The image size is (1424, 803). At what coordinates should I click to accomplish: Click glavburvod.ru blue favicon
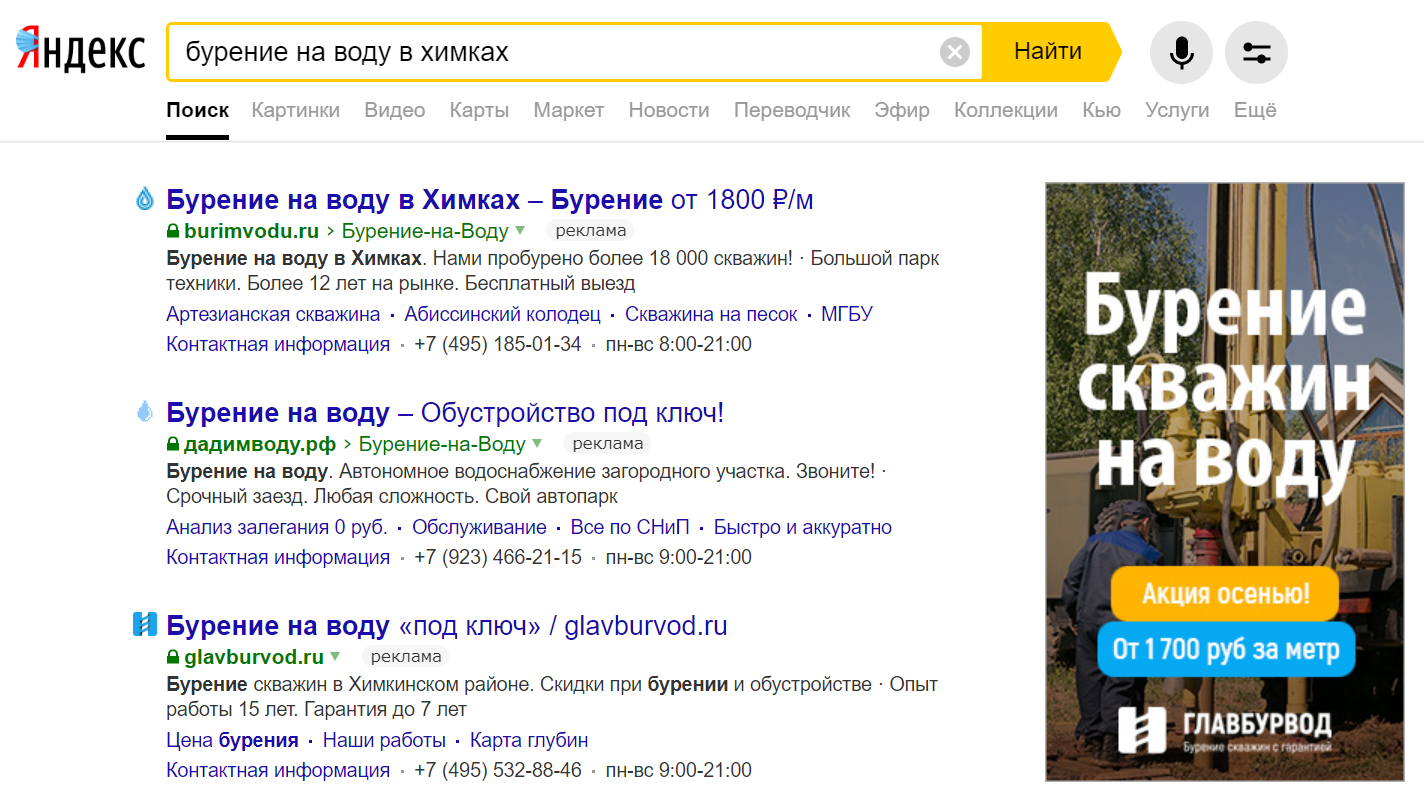(145, 625)
